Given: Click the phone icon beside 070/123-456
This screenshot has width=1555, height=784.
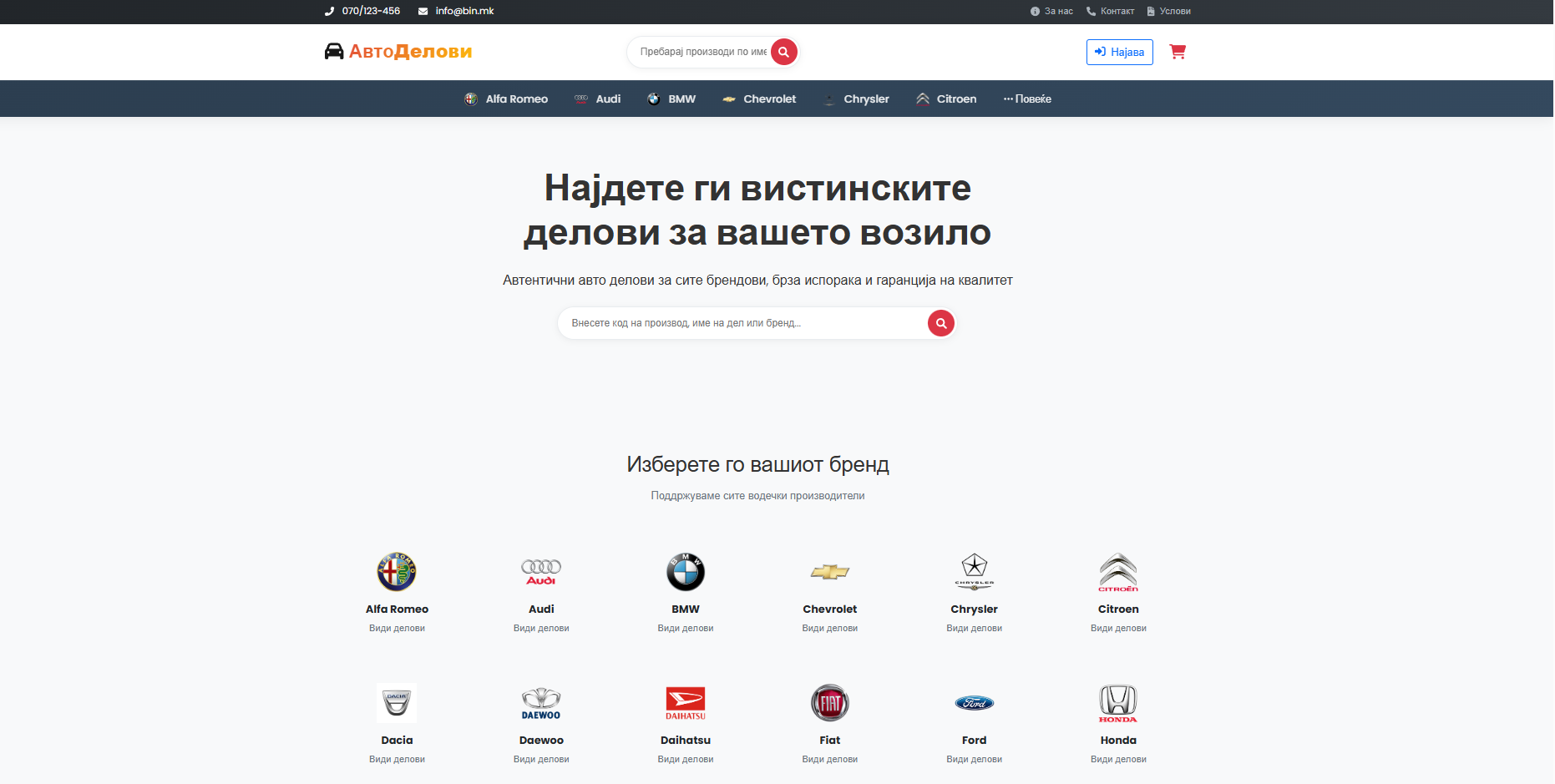Looking at the screenshot, I should click(x=327, y=11).
